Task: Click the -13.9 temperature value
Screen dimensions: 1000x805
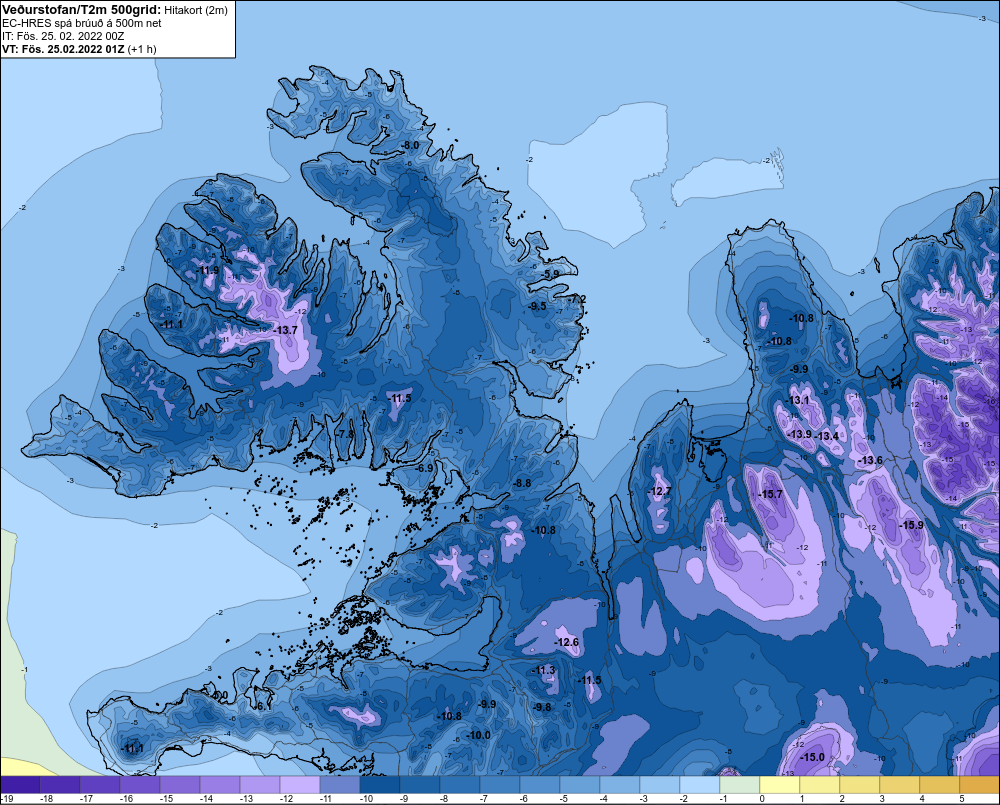Action: click(x=800, y=434)
